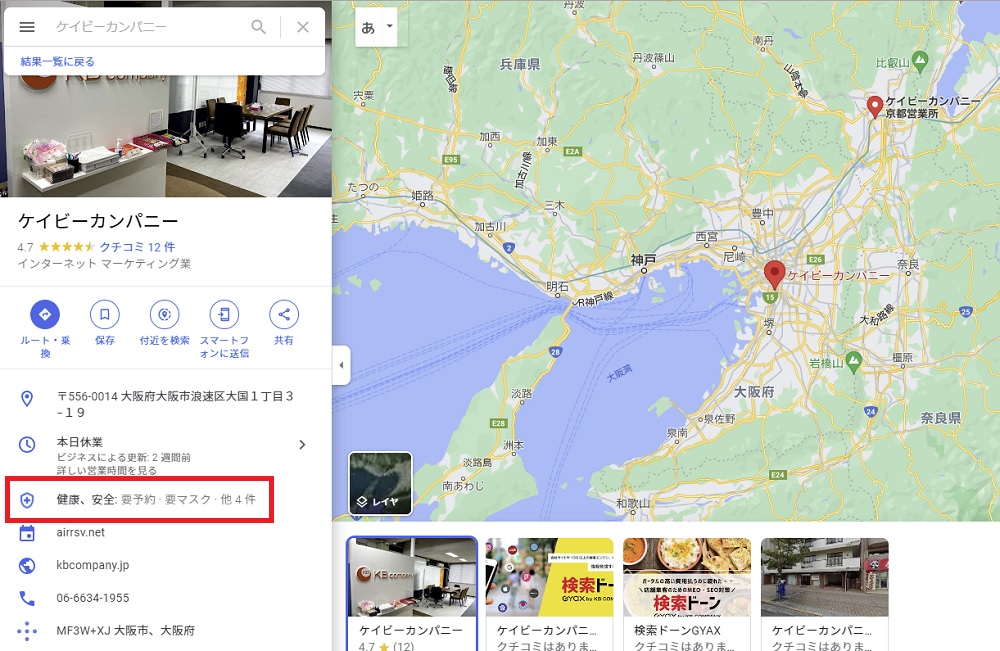Select the street-photo ケイビーカンパニ… card

[825, 594]
